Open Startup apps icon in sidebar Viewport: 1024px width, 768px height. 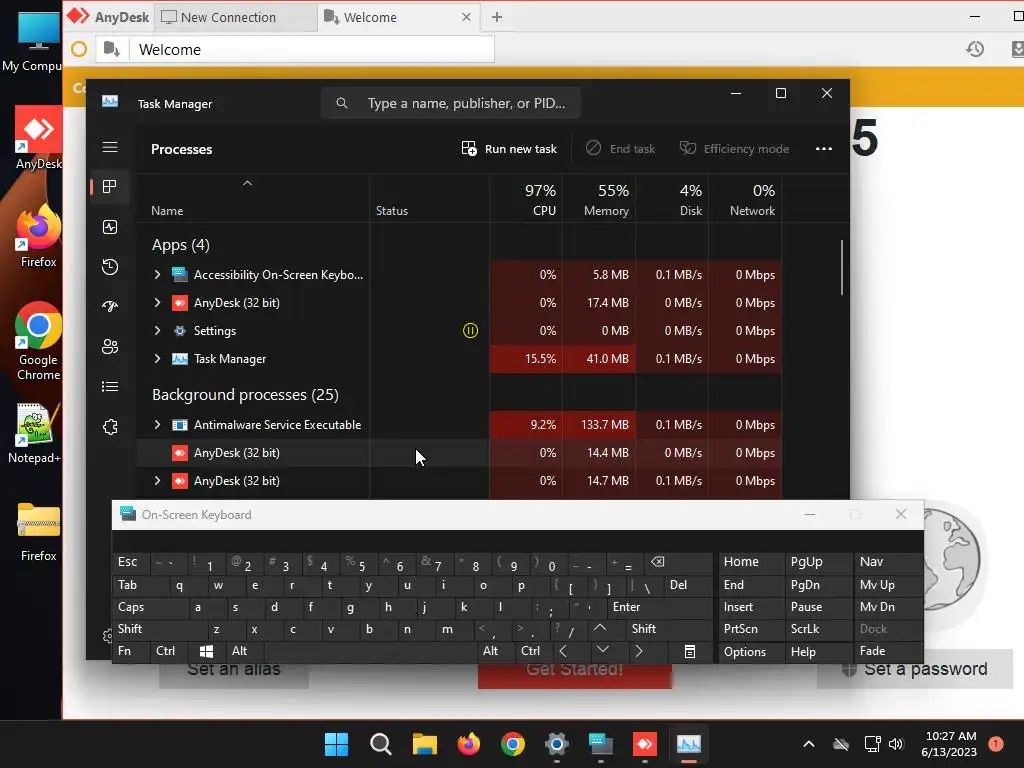point(110,306)
